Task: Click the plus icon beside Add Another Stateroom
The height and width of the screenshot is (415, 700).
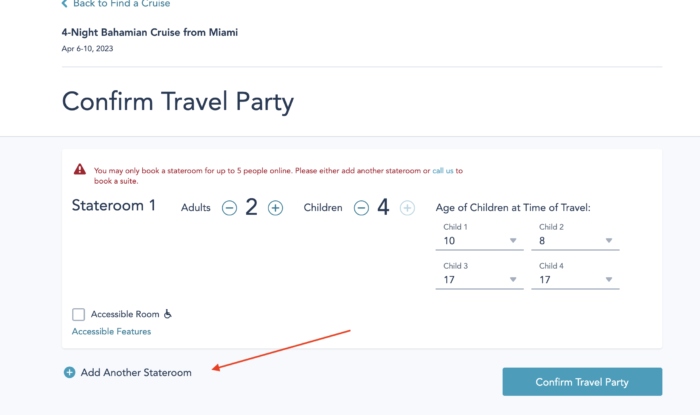Action: [x=70, y=372]
